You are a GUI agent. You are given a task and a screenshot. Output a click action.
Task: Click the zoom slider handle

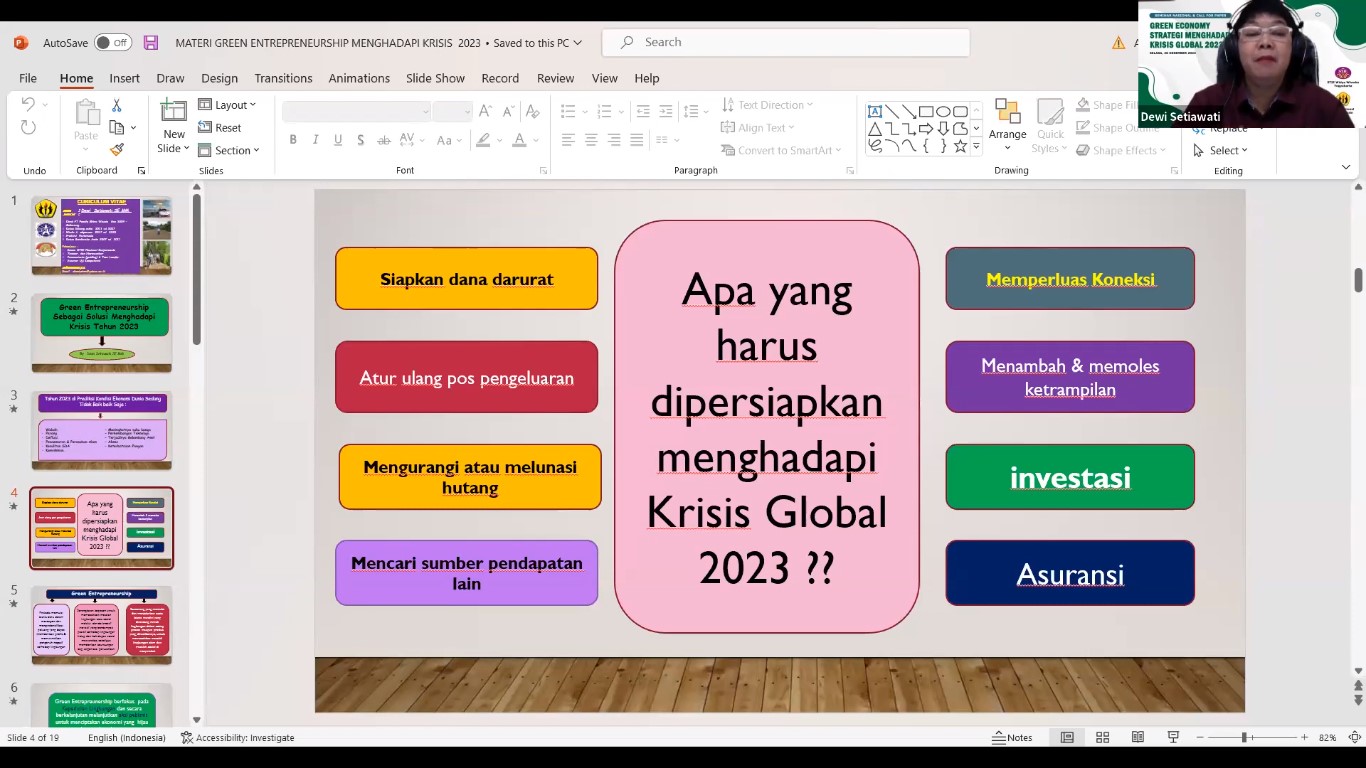tap(1244, 737)
